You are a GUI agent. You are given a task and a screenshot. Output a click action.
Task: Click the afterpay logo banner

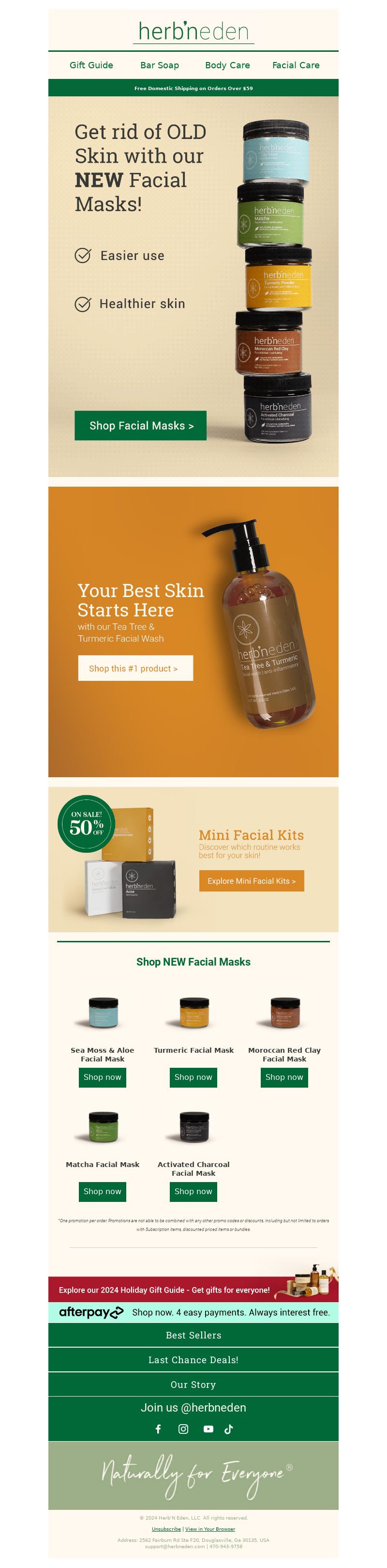[193, 1312]
